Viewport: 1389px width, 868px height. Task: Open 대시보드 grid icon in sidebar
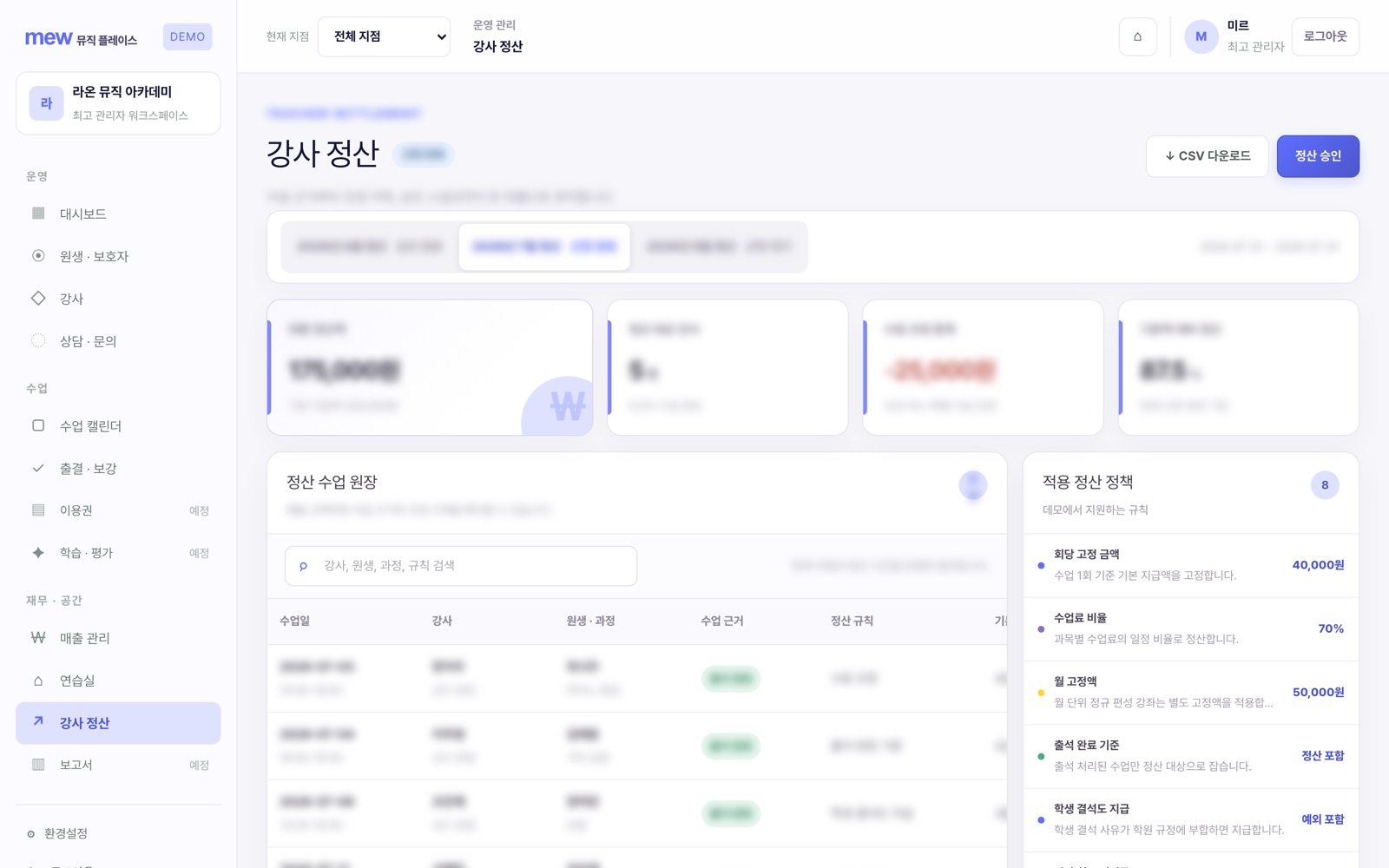tap(38, 214)
